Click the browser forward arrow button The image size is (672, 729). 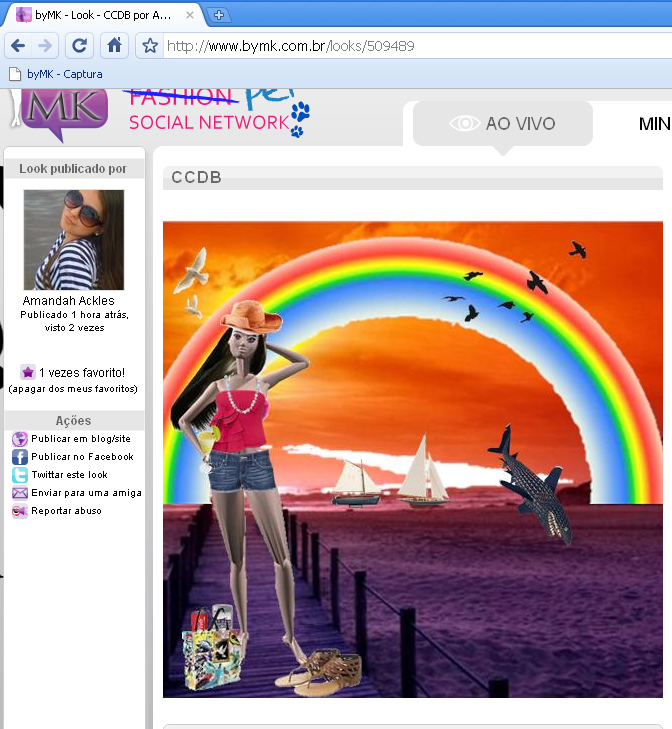click(x=45, y=46)
